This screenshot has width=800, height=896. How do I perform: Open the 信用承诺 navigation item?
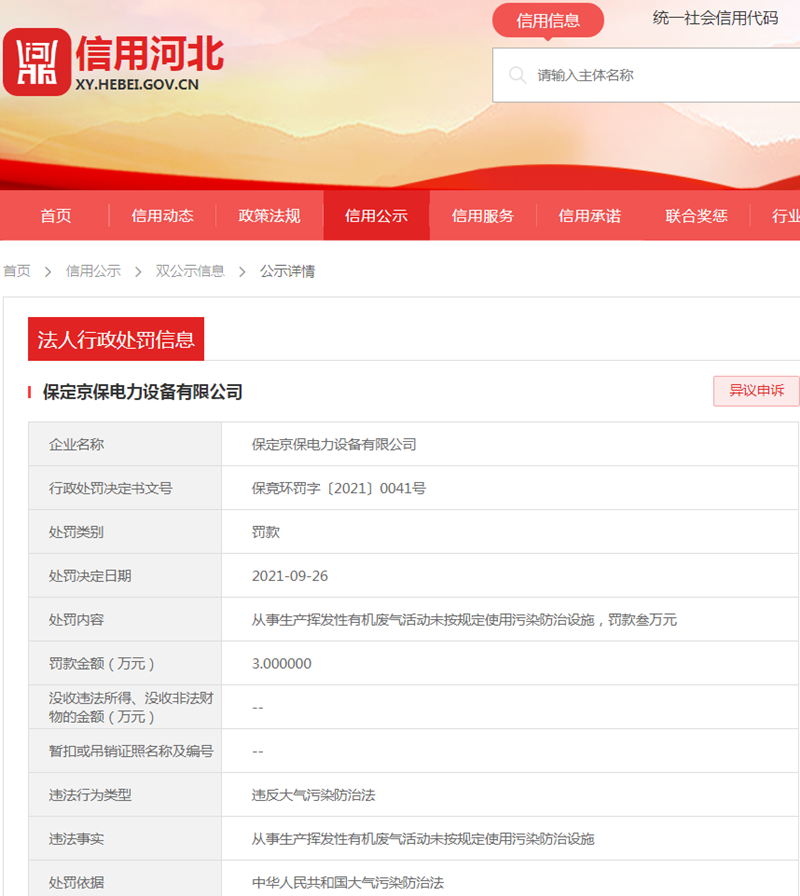coord(590,215)
